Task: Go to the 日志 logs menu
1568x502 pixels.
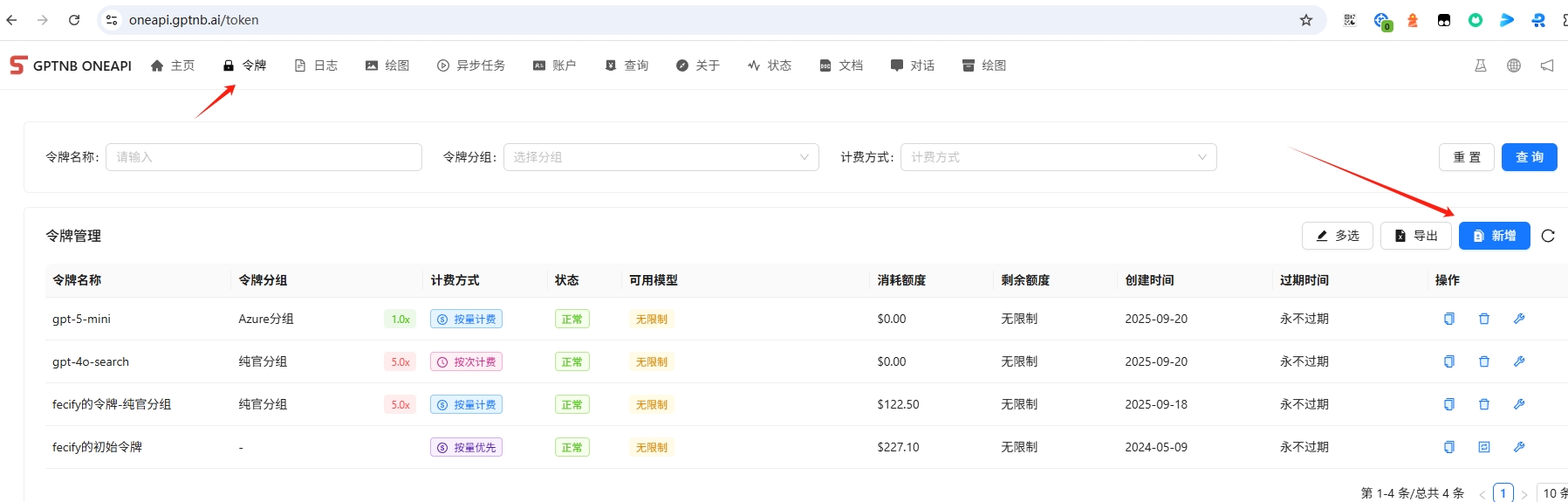Action: coord(316,65)
